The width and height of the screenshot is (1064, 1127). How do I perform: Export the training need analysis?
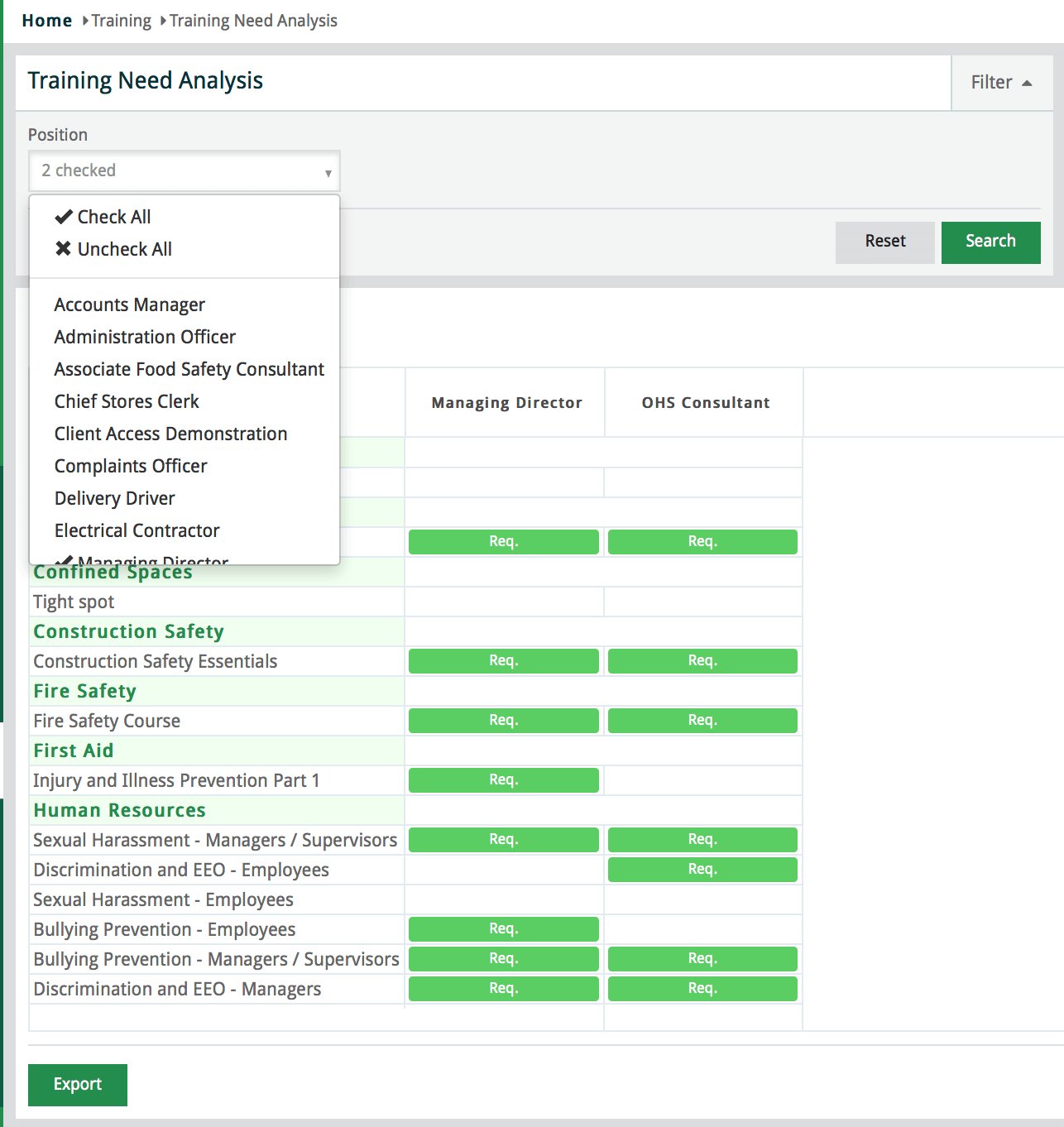click(x=78, y=1085)
